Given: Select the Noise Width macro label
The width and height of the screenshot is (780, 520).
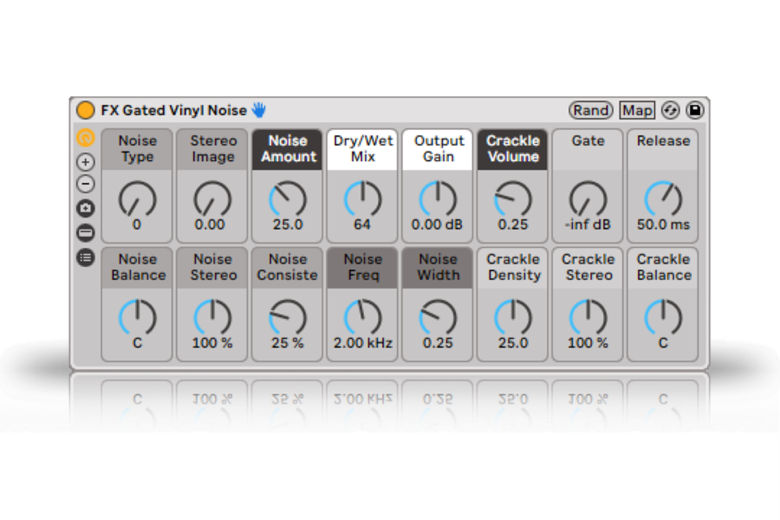Looking at the screenshot, I should pos(438,267).
